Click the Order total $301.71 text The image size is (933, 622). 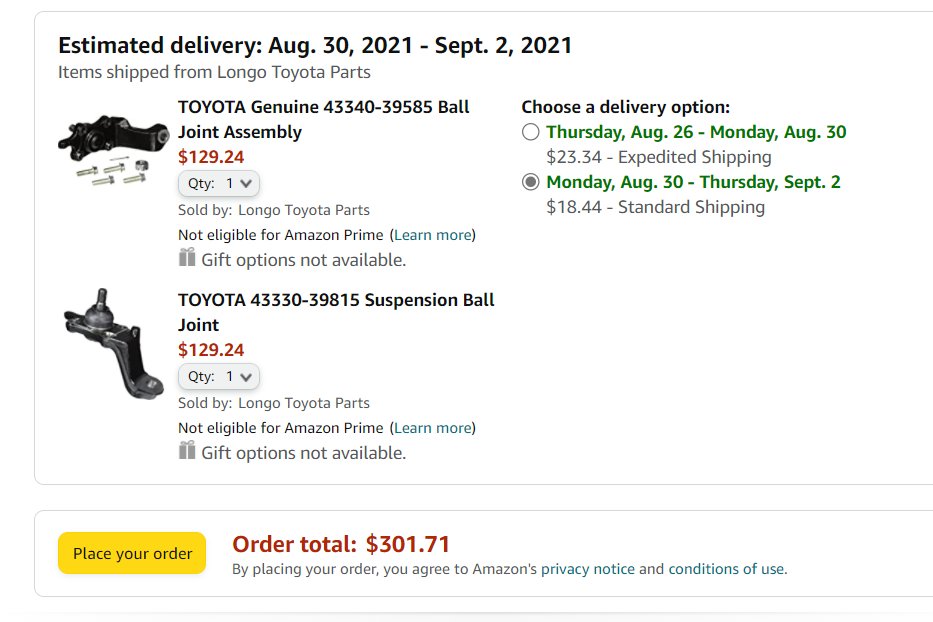tap(340, 544)
